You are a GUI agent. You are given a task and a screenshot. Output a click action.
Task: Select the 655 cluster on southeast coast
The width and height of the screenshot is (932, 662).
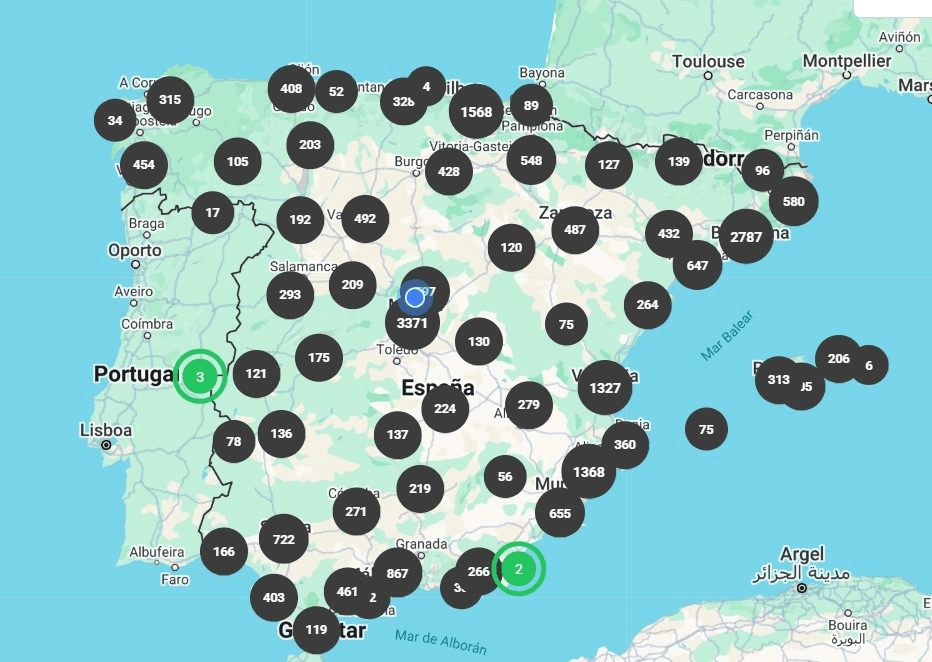tap(560, 513)
